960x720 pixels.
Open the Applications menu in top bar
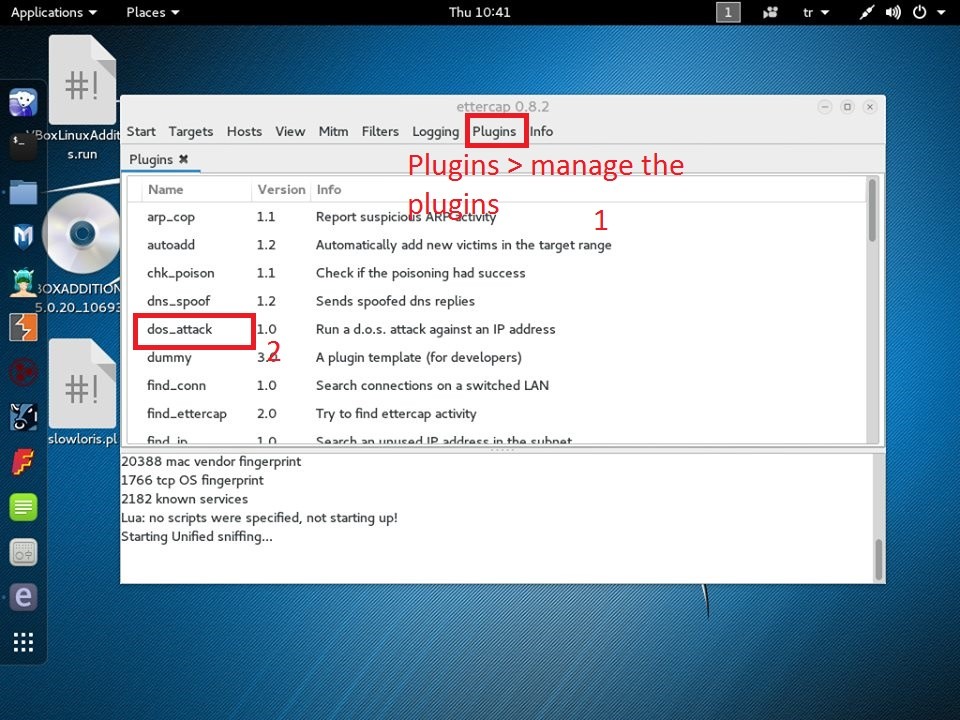coord(53,12)
